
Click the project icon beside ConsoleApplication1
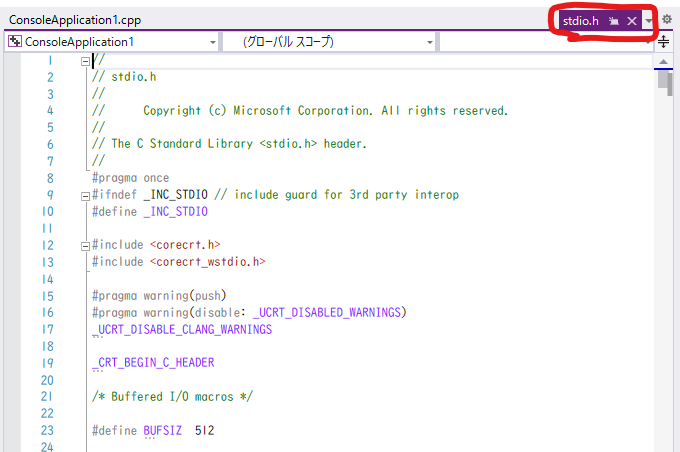coord(14,42)
